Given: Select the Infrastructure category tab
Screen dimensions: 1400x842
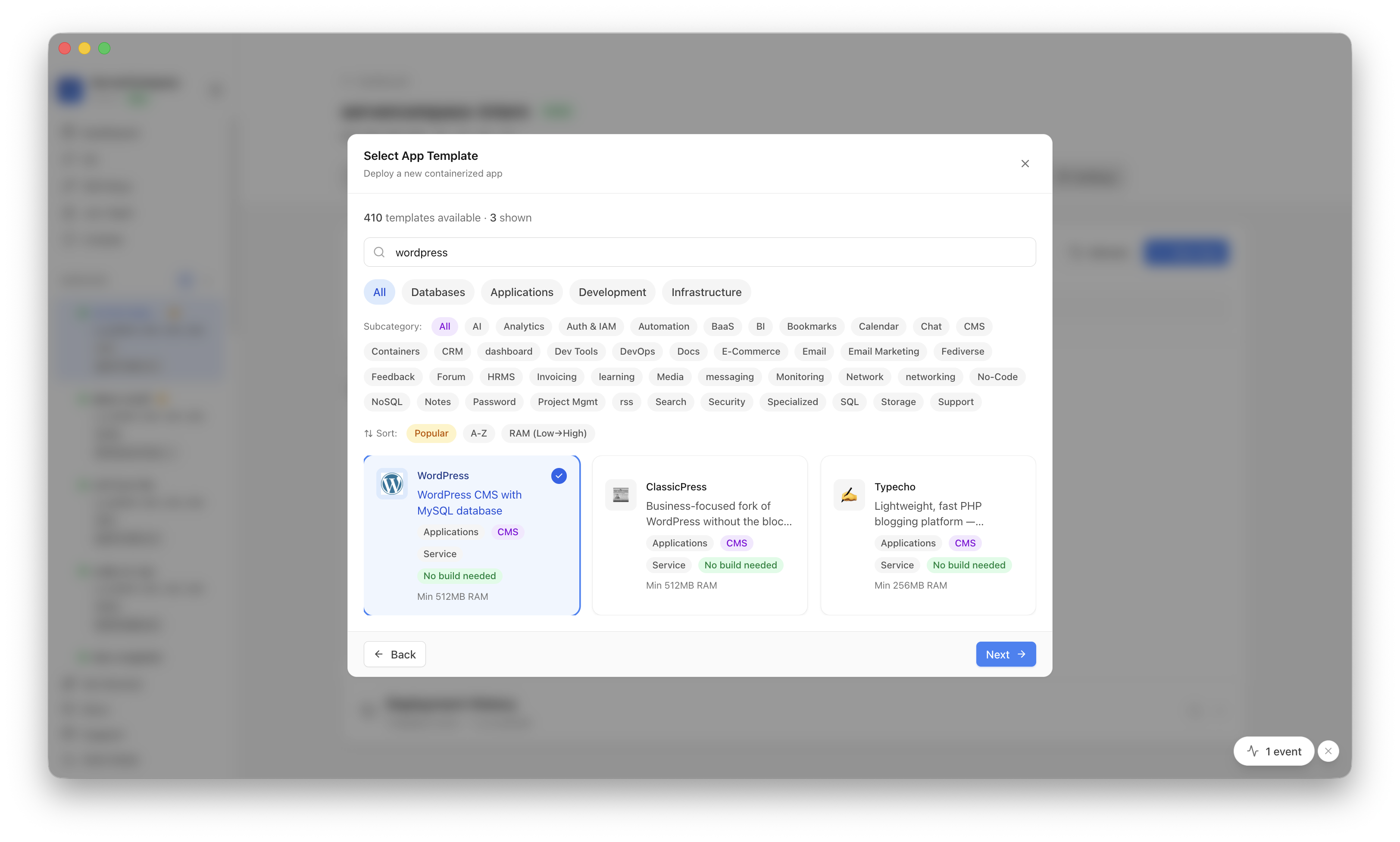Looking at the screenshot, I should (x=706, y=292).
